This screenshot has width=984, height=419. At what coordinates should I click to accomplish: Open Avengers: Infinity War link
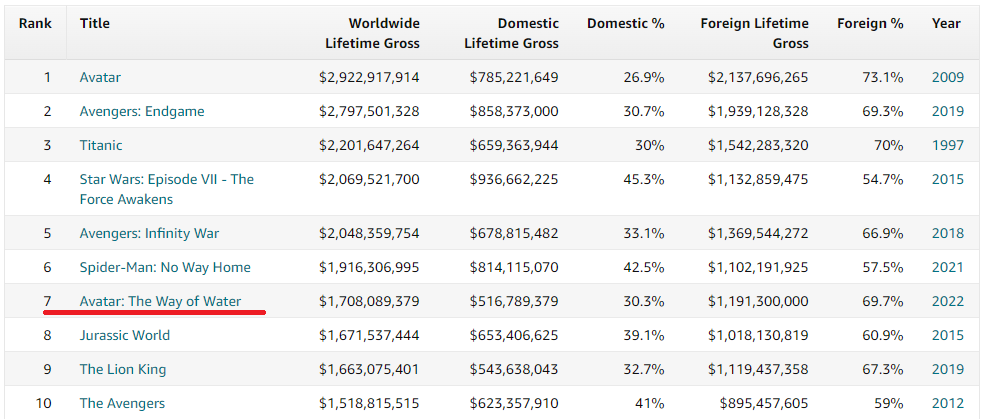coord(149,233)
